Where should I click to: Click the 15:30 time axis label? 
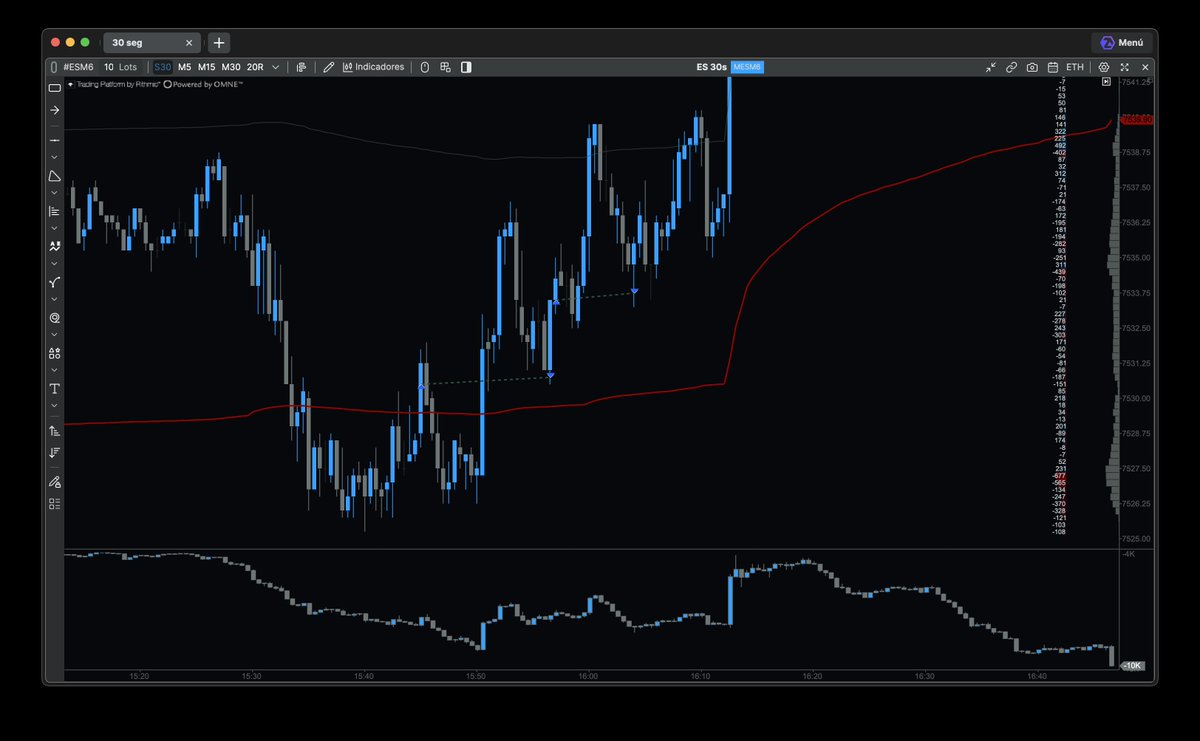point(251,677)
